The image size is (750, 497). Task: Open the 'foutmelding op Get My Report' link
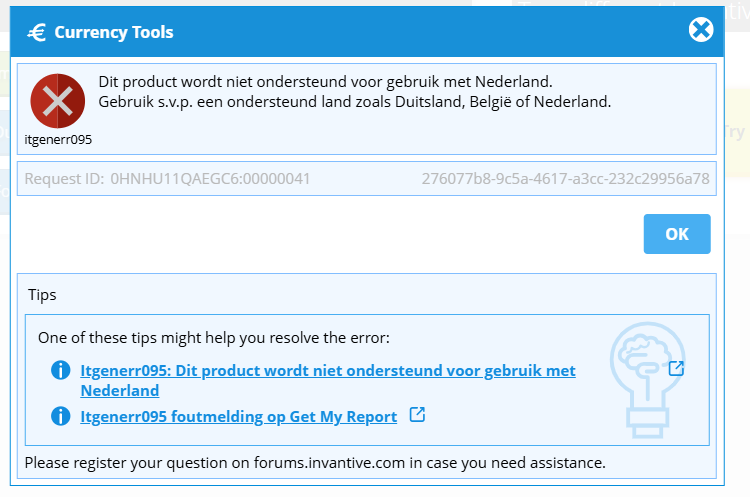click(x=239, y=416)
